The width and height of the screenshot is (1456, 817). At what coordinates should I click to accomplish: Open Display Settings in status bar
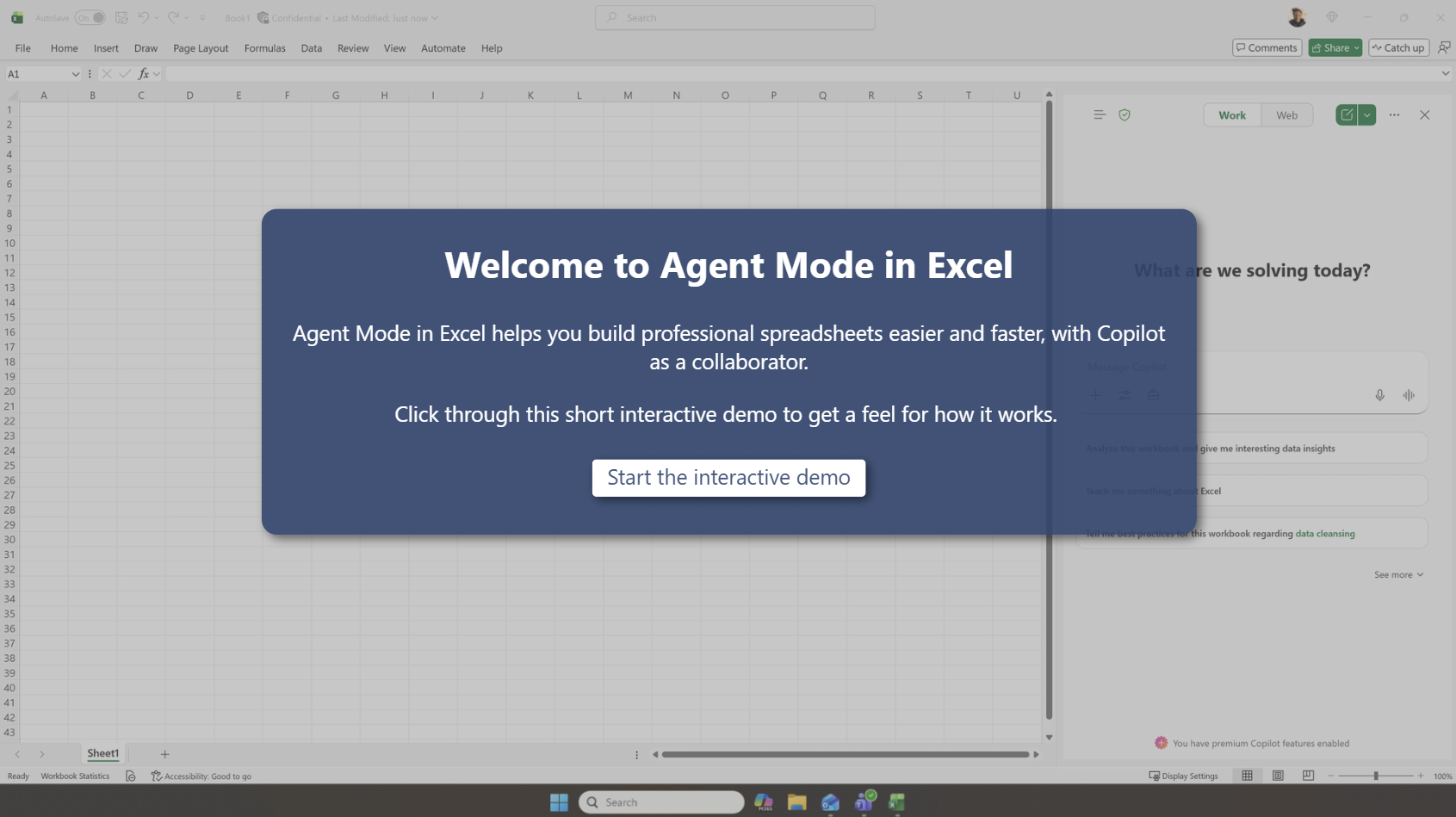1184,777
